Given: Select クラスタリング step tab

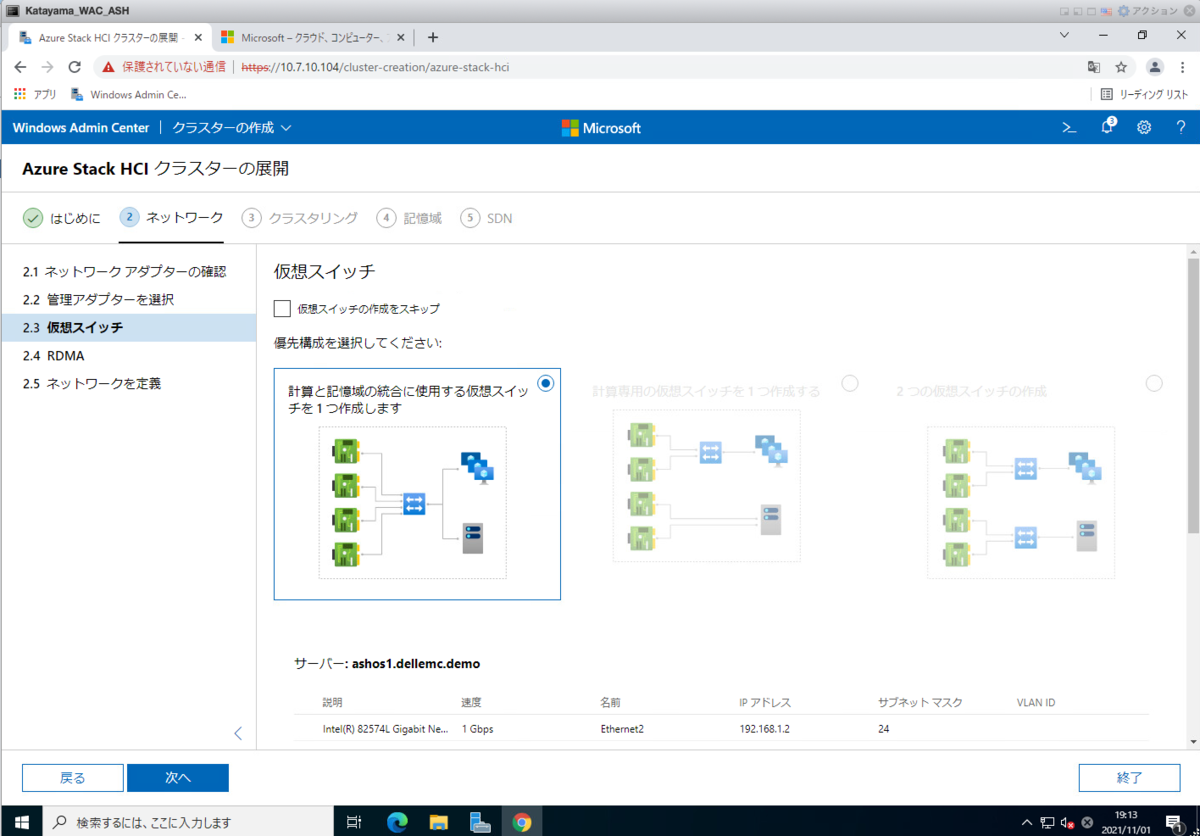Looking at the screenshot, I should coord(300,218).
